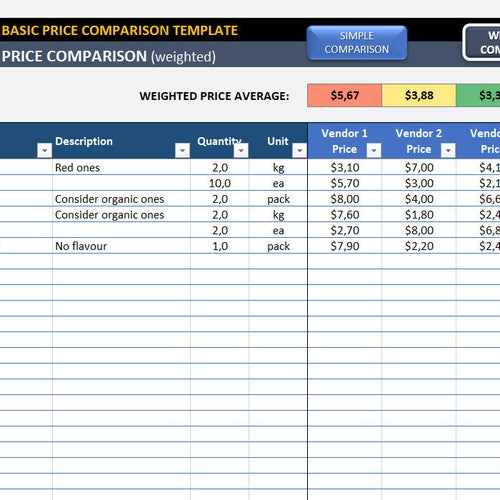Select the yellow $3,88 weighted average cell
This screenshot has height=500, width=500.
tap(419, 96)
